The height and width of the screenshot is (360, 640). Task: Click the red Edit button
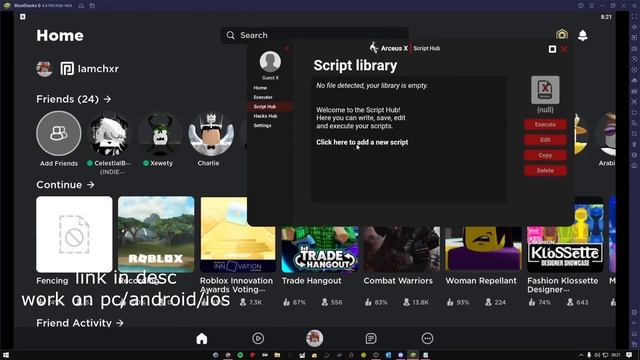tap(545, 140)
